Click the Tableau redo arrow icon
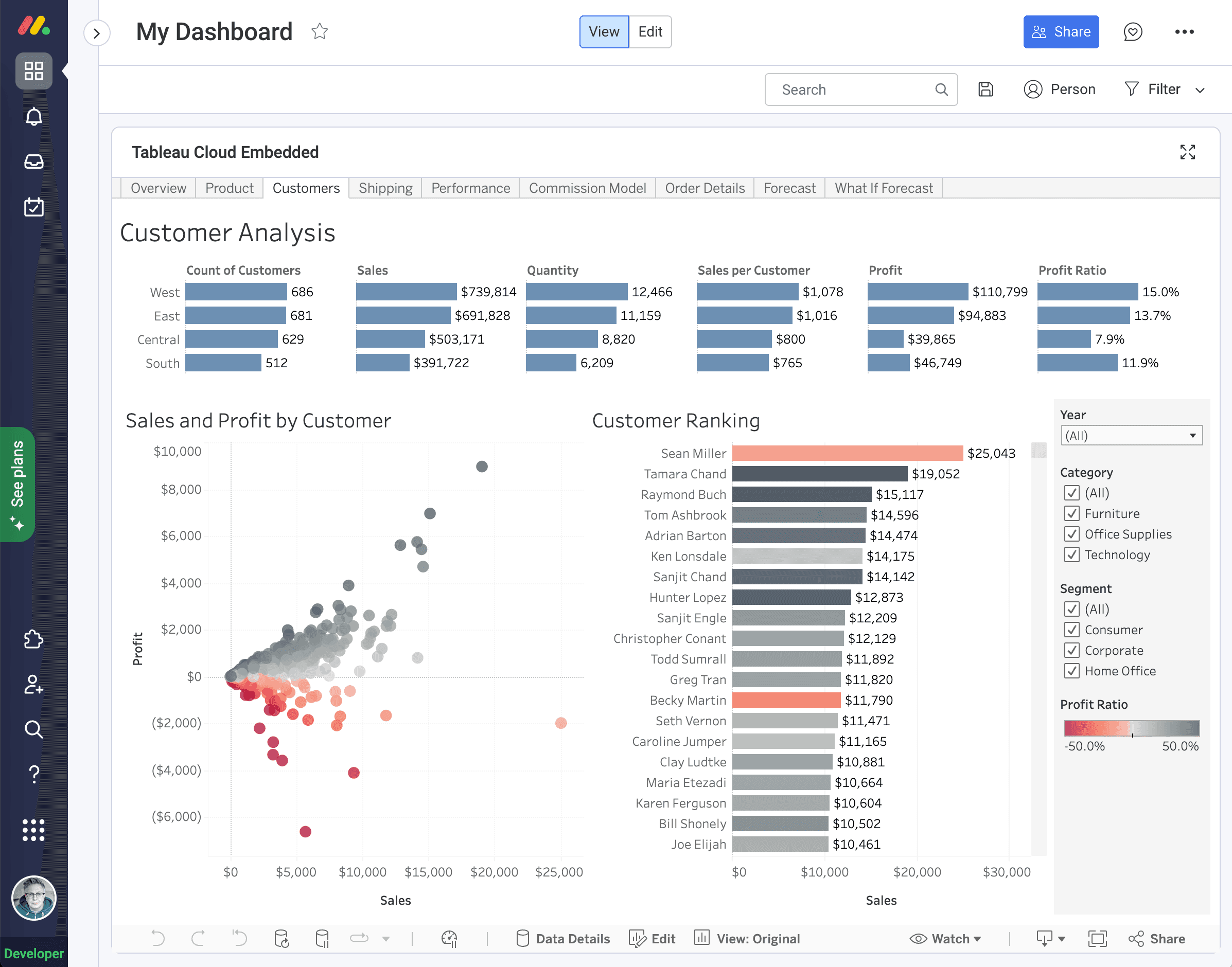This screenshot has height=967, width=1232. (x=198, y=938)
